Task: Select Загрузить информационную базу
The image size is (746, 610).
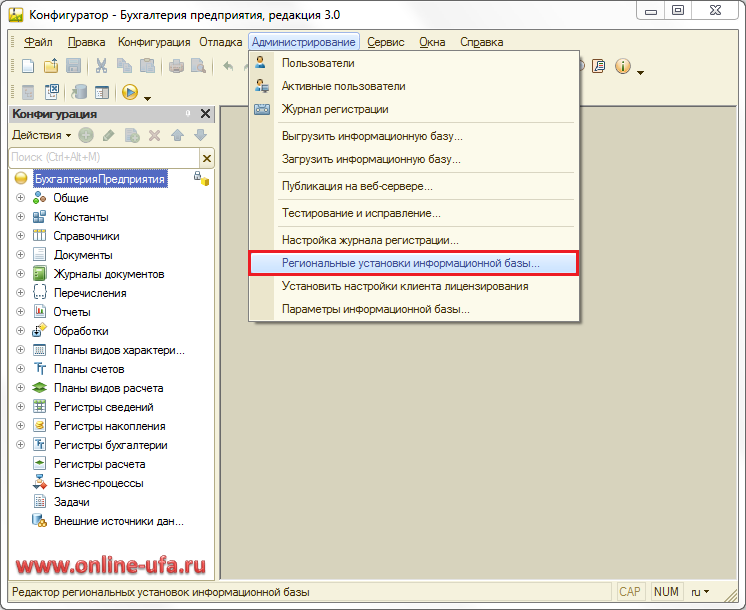Action: point(413,159)
